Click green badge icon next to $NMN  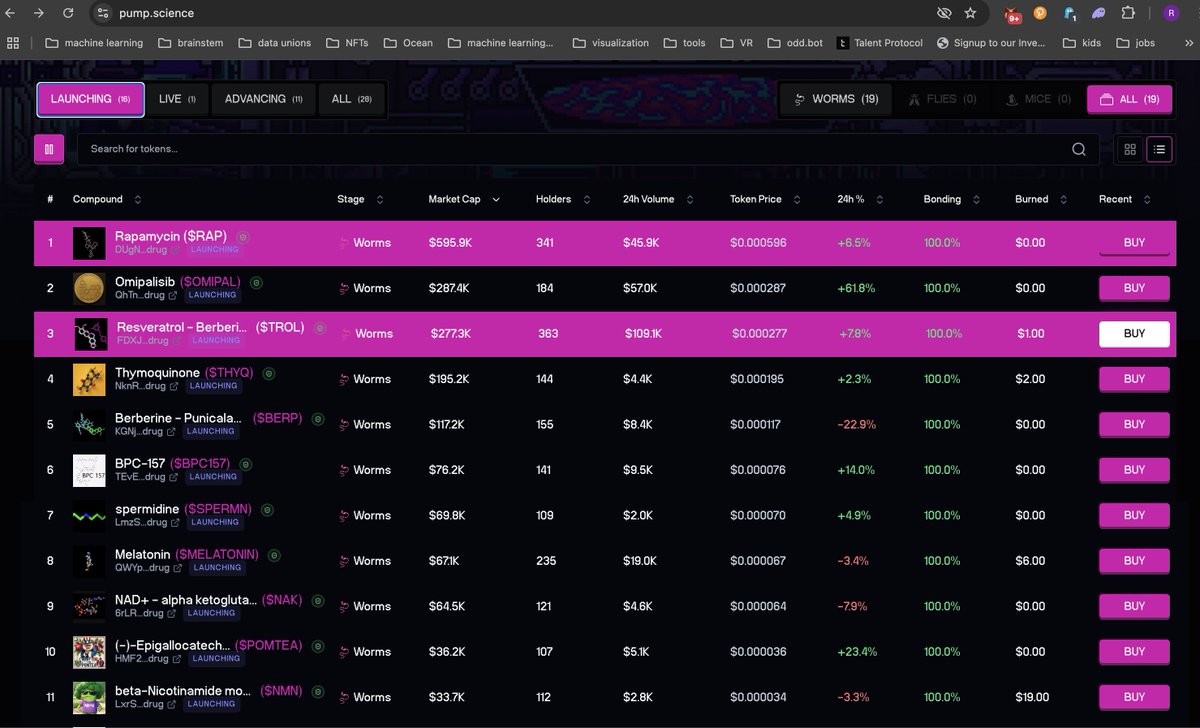click(317, 691)
